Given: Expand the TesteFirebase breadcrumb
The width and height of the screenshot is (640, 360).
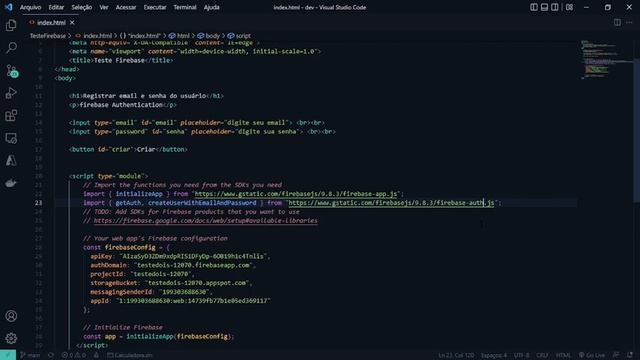Looking at the screenshot, I should [47, 36].
